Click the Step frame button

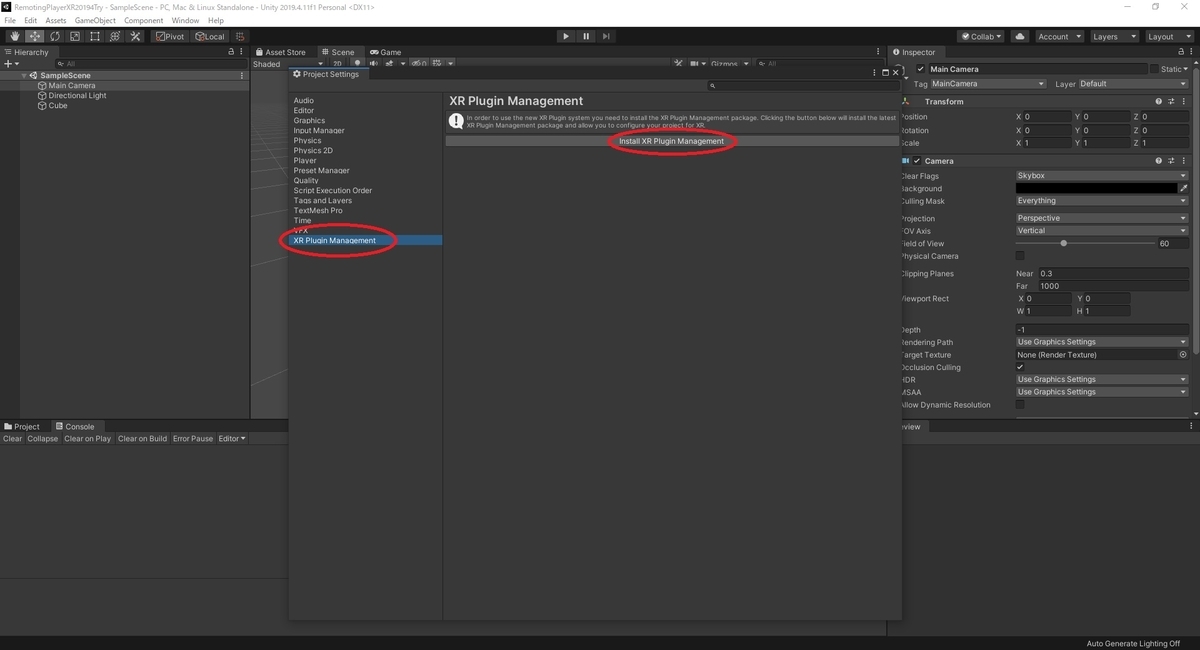pos(606,36)
